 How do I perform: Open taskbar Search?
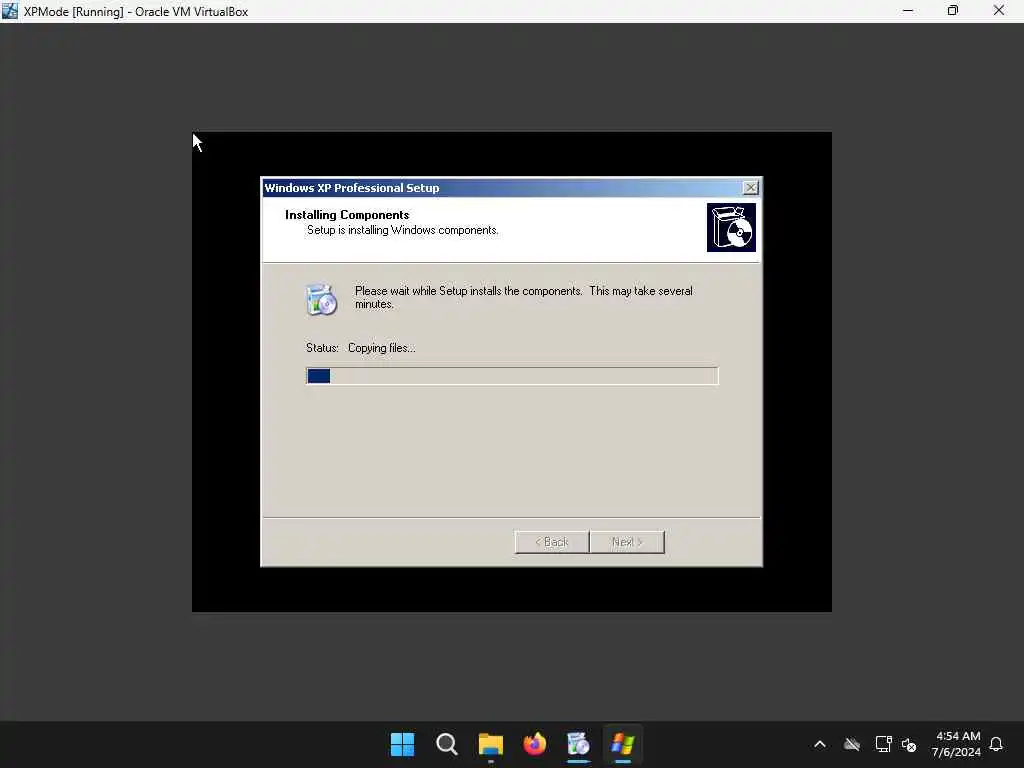[x=447, y=744]
